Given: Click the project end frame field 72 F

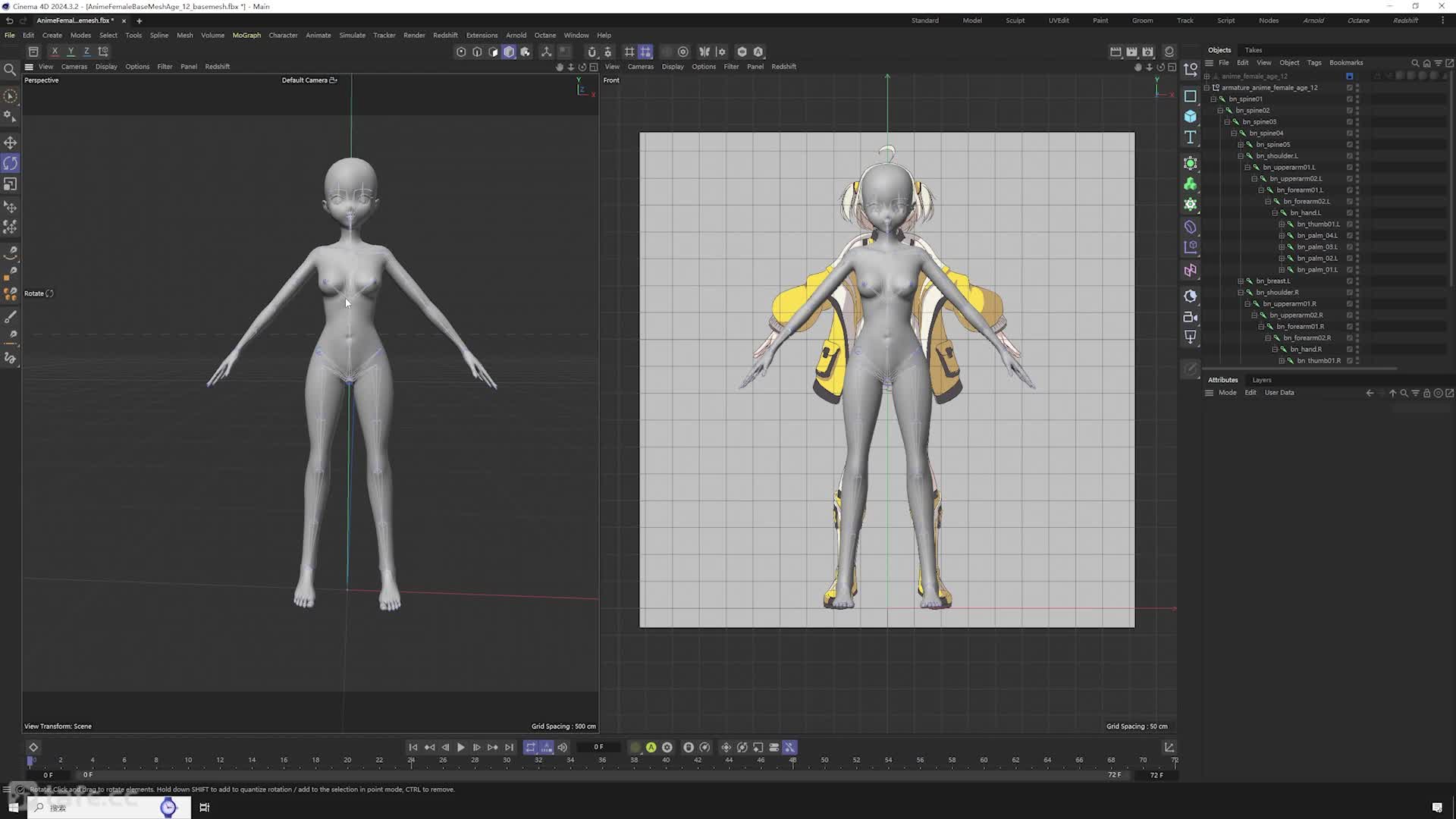Looking at the screenshot, I should (x=1156, y=775).
